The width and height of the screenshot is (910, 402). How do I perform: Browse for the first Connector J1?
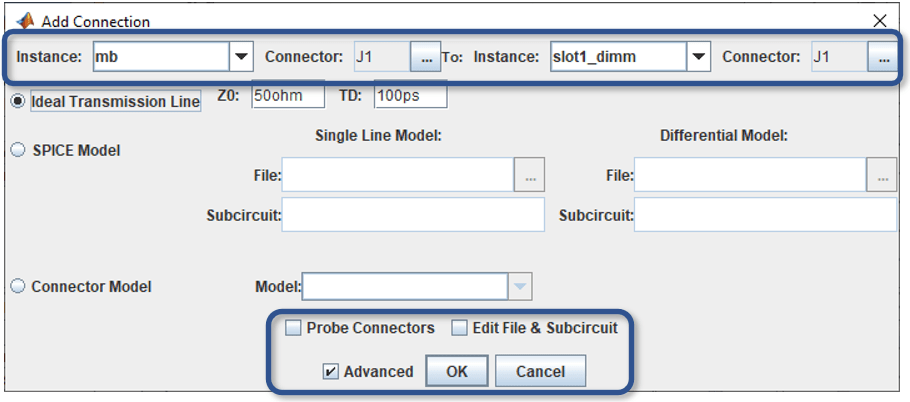(426, 58)
